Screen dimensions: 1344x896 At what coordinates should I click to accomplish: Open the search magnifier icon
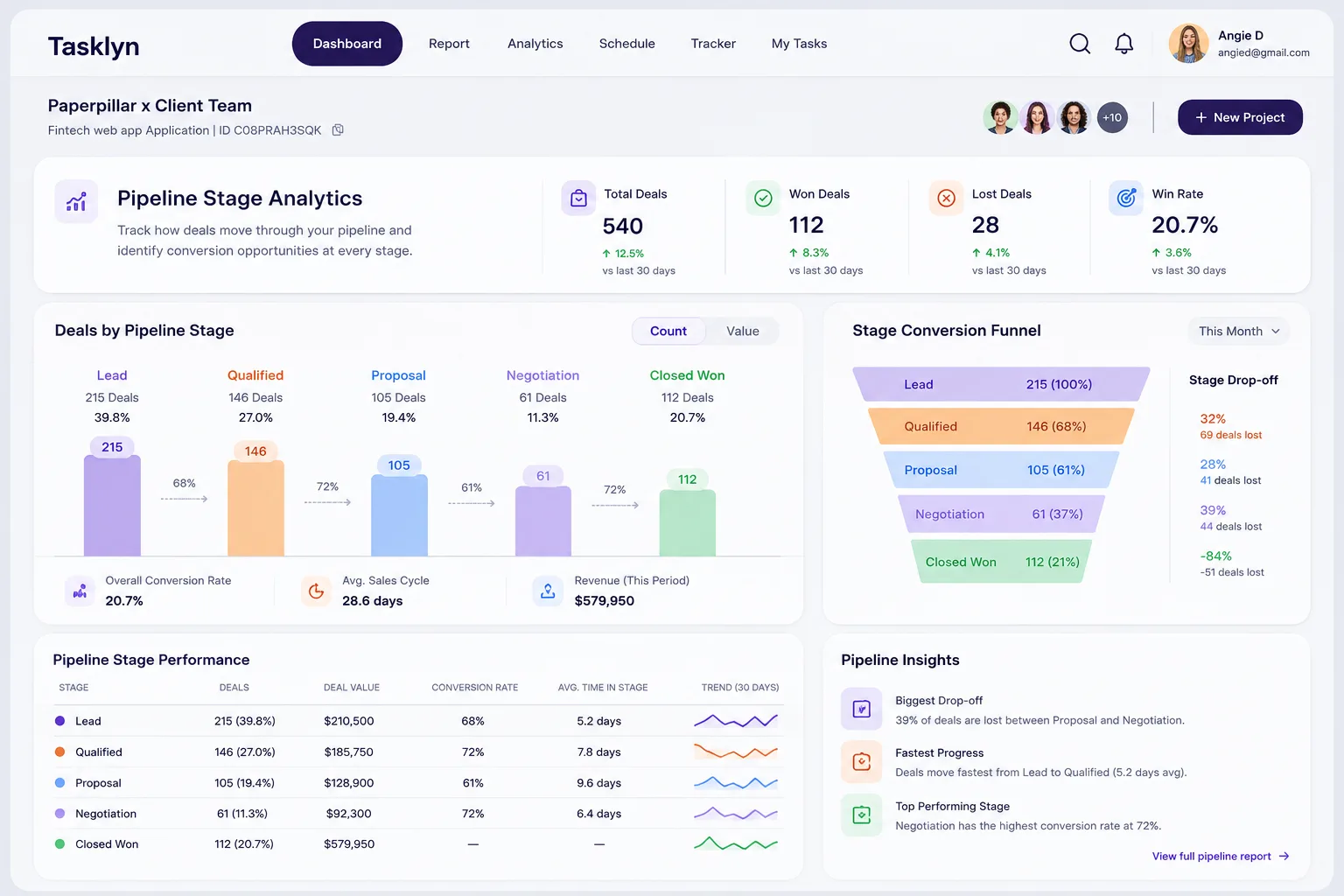pos(1080,44)
